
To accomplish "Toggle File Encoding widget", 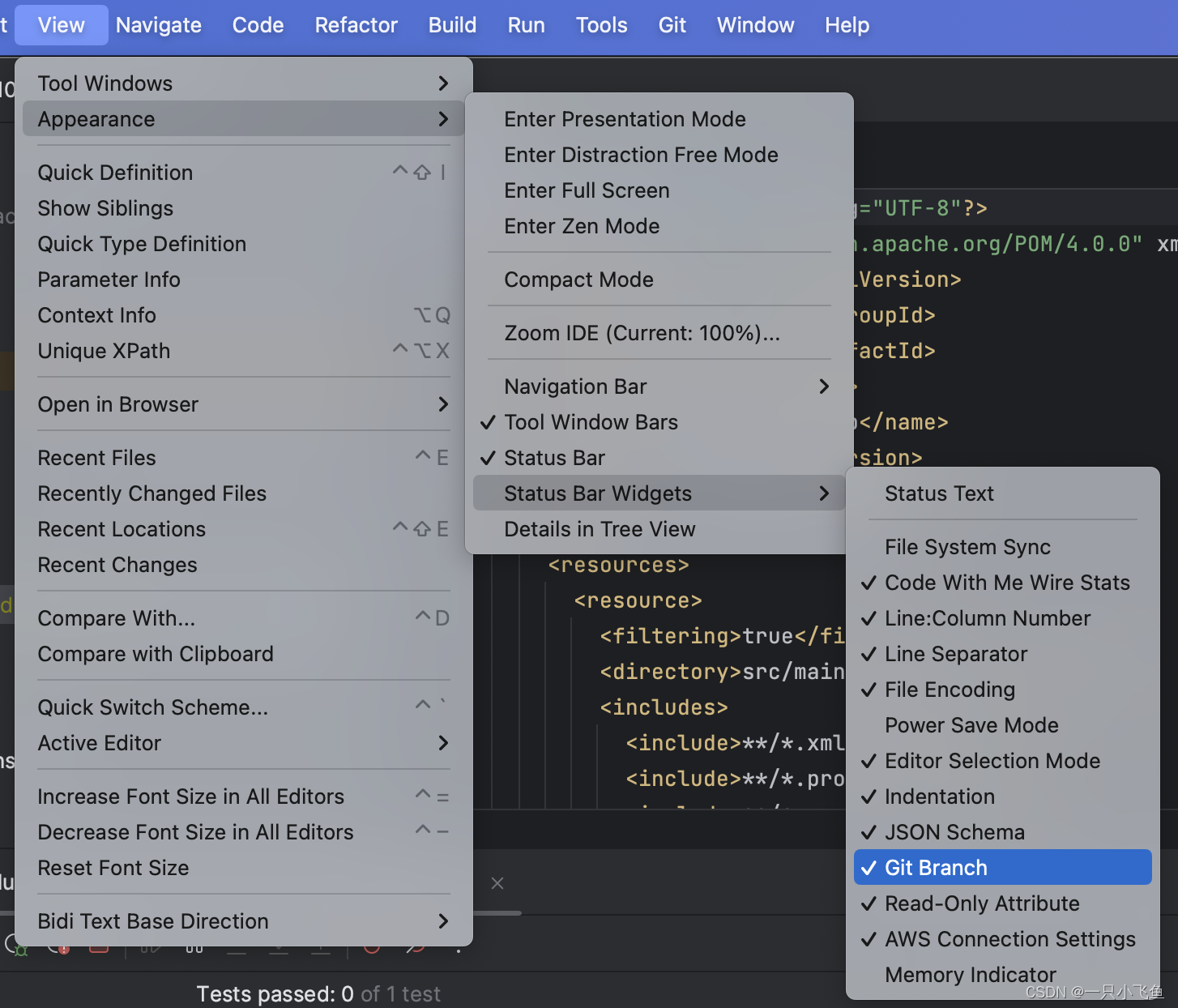I will 1003,690.
